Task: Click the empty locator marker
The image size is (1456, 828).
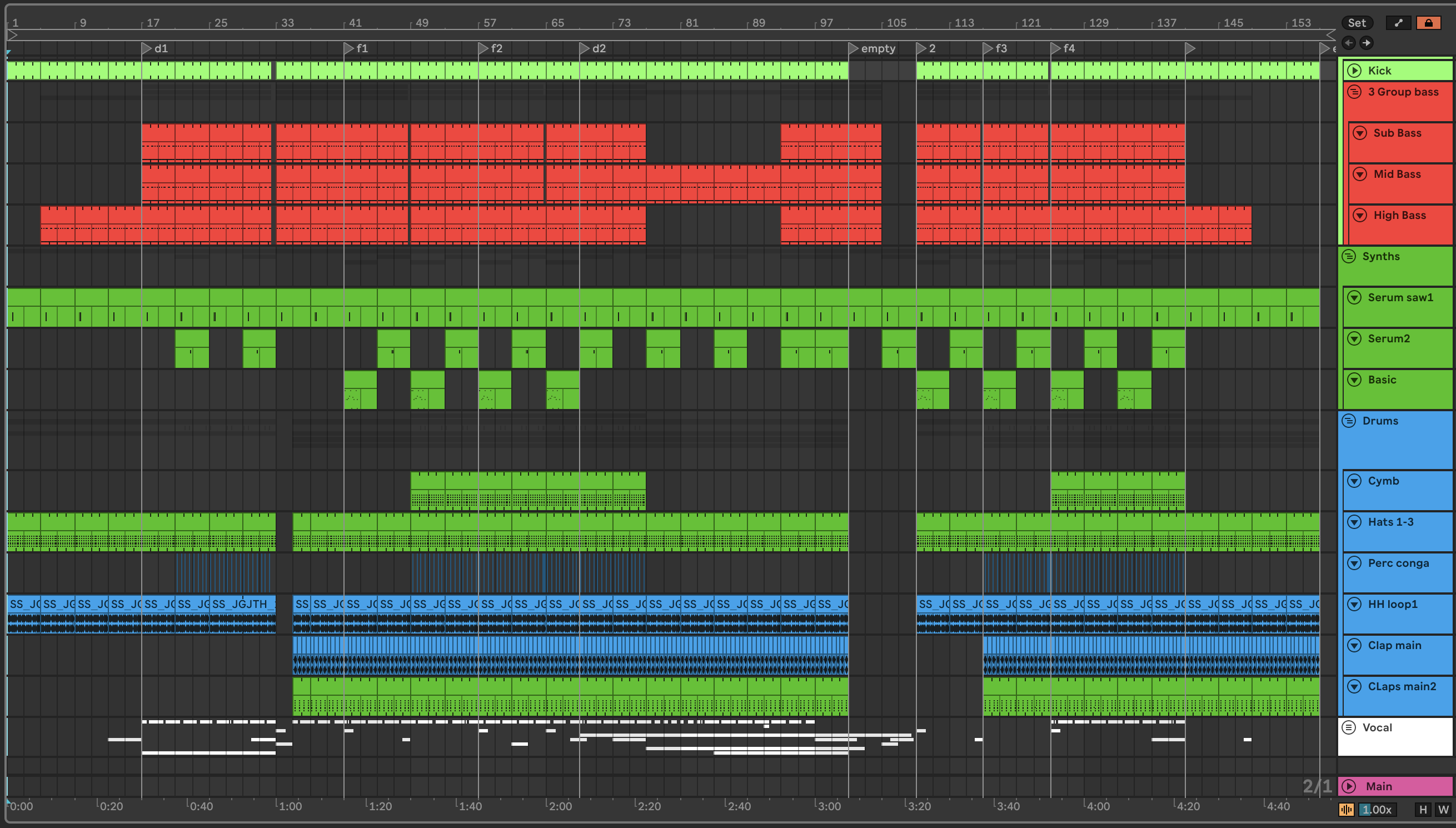Action: [854, 48]
